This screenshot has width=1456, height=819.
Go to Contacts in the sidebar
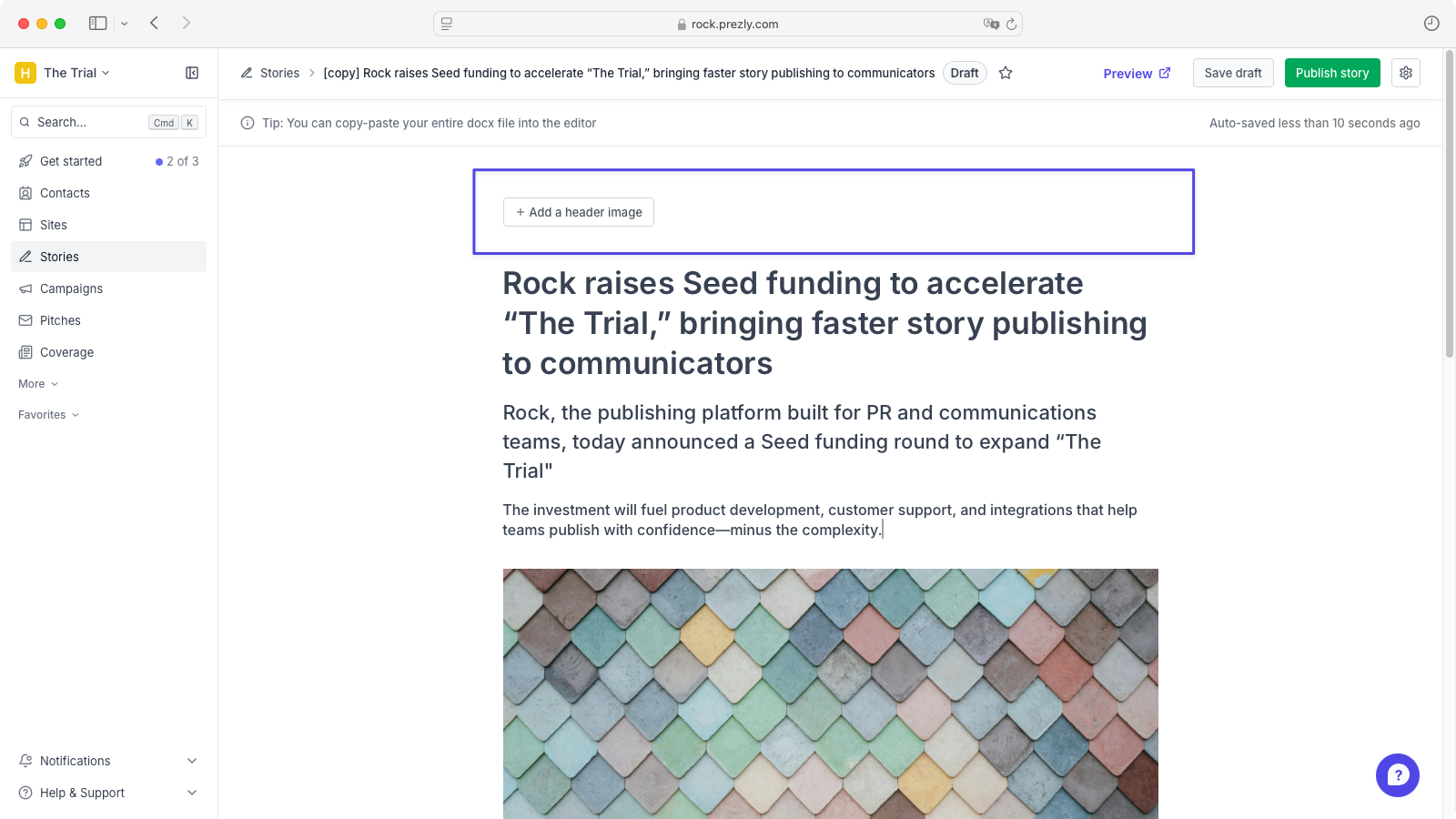click(65, 193)
